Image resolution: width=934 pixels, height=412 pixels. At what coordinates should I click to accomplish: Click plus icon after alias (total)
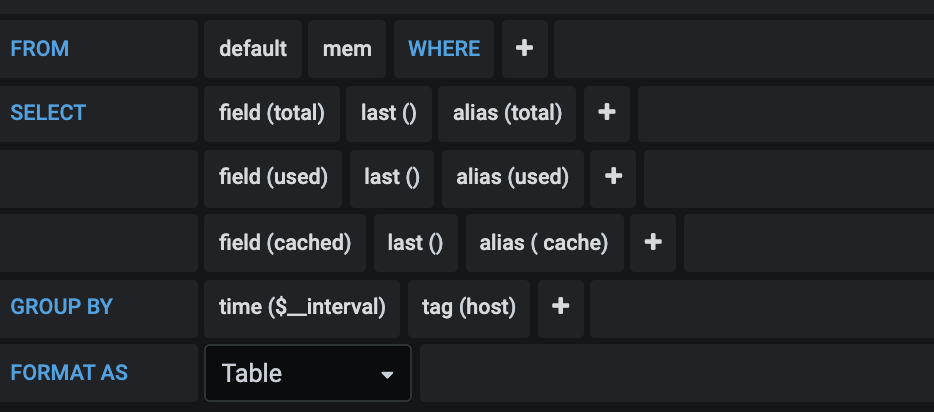[x=606, y=113]
